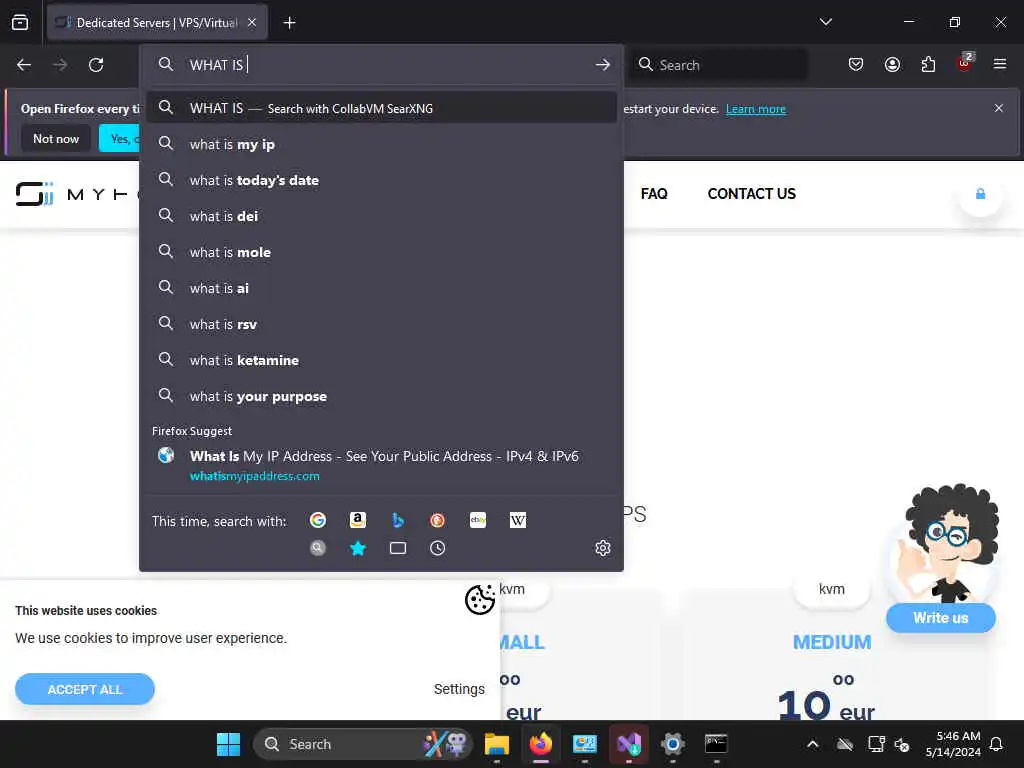Select suggestion 'what is mole'
1024x768 pixels.
click(x=381, y=252)
